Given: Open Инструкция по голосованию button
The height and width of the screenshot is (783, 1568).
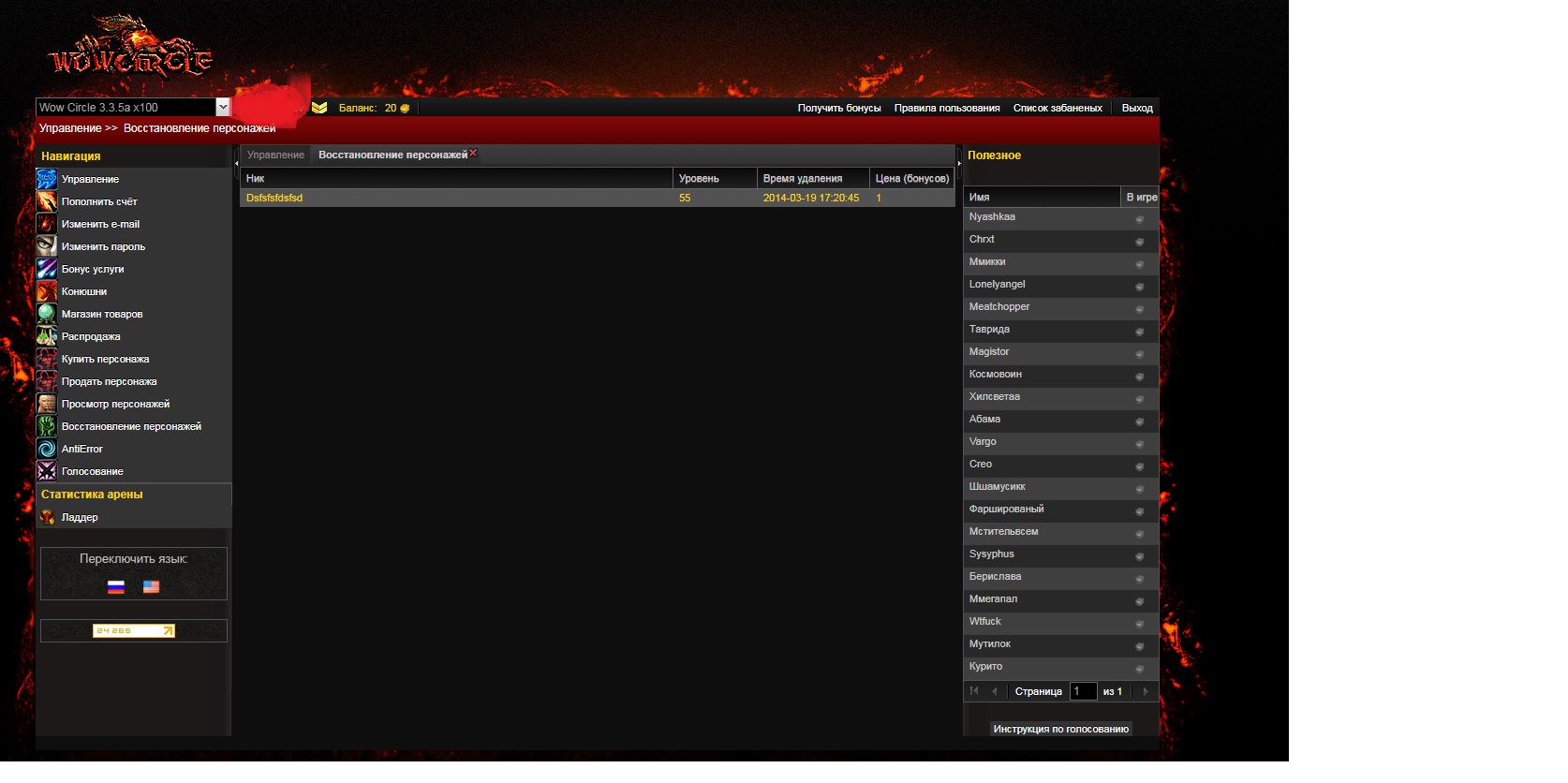Looking at the screenshot, I should pos(1060,729).
